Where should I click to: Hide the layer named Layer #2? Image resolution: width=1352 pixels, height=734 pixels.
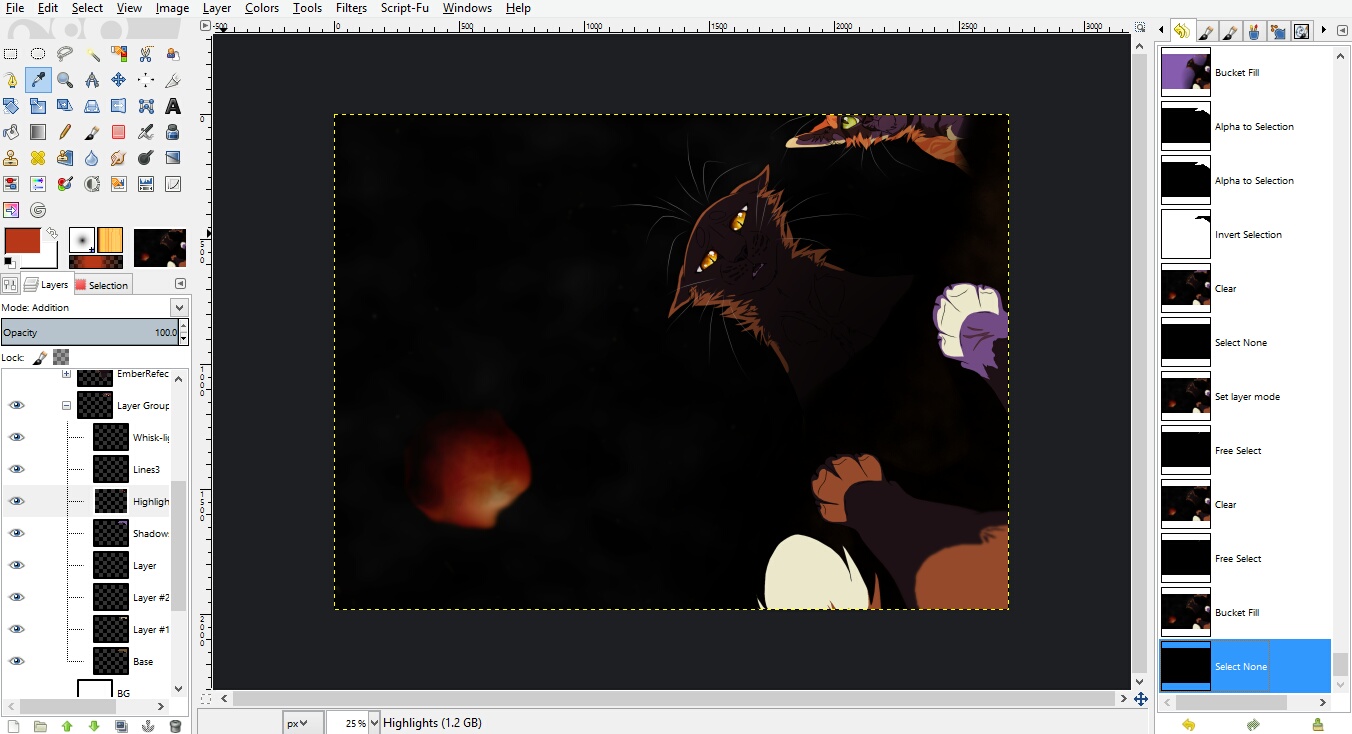(16, 597)
